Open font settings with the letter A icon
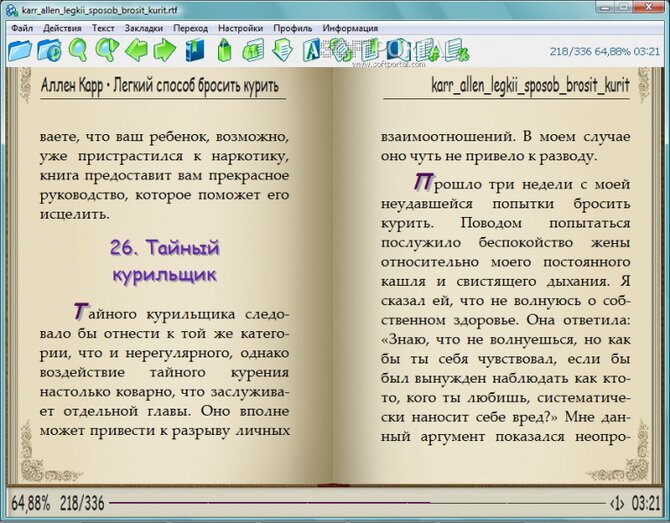Viewport: 670px width, 523px height. tap(311, 50)
